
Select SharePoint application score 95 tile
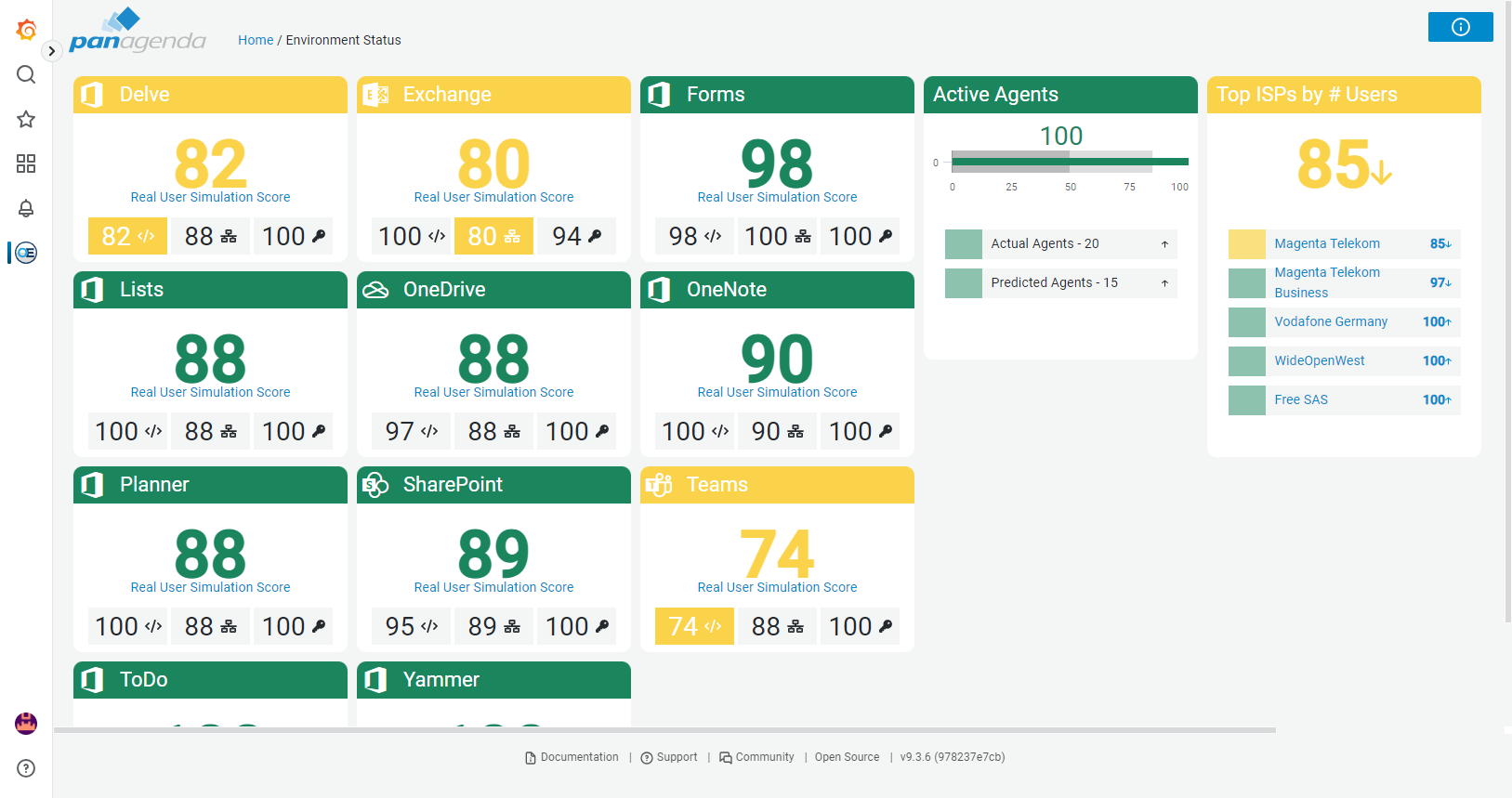[x=411, y=626]
